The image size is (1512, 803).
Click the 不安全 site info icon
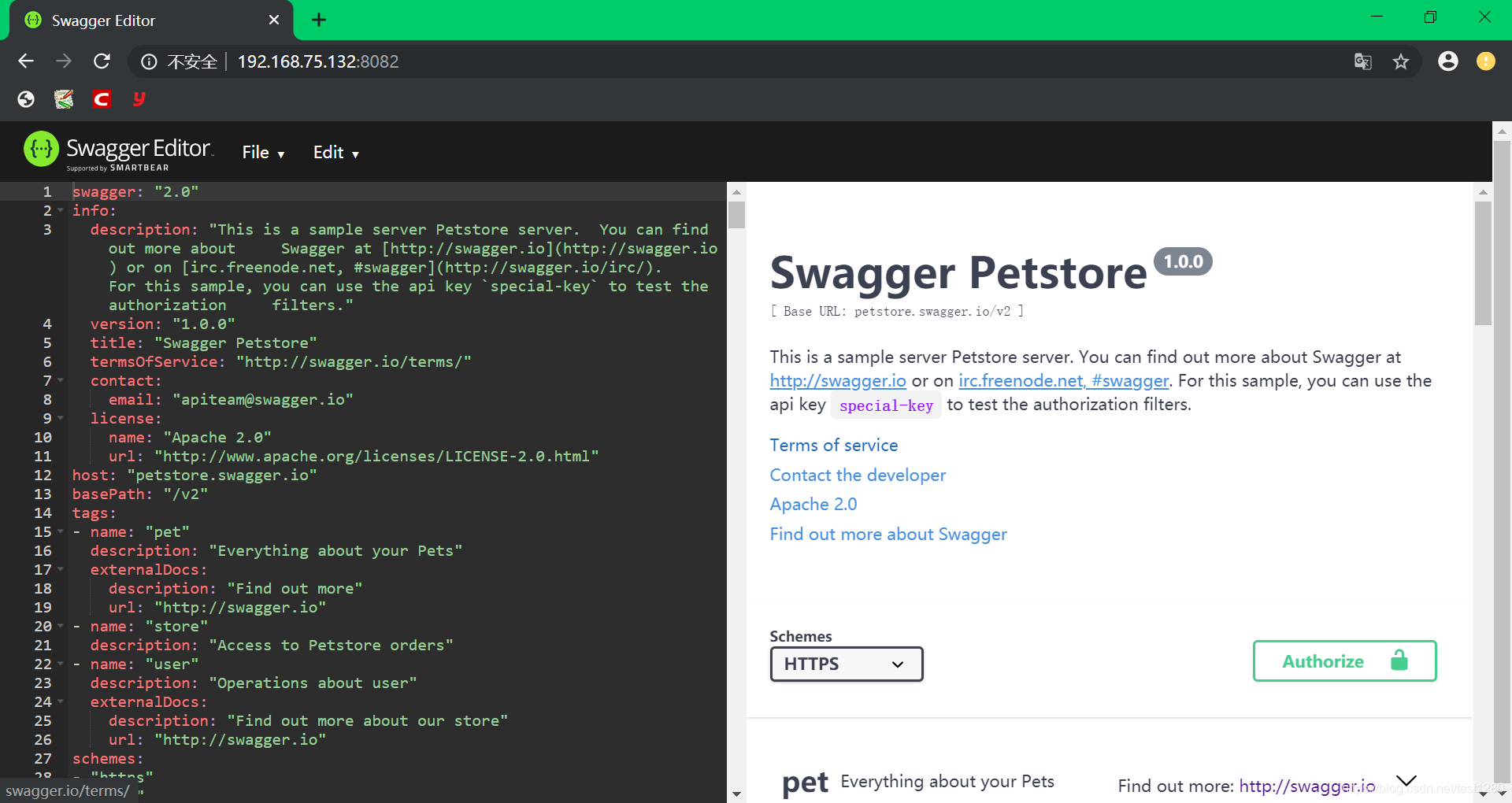[x=149, y=61]
